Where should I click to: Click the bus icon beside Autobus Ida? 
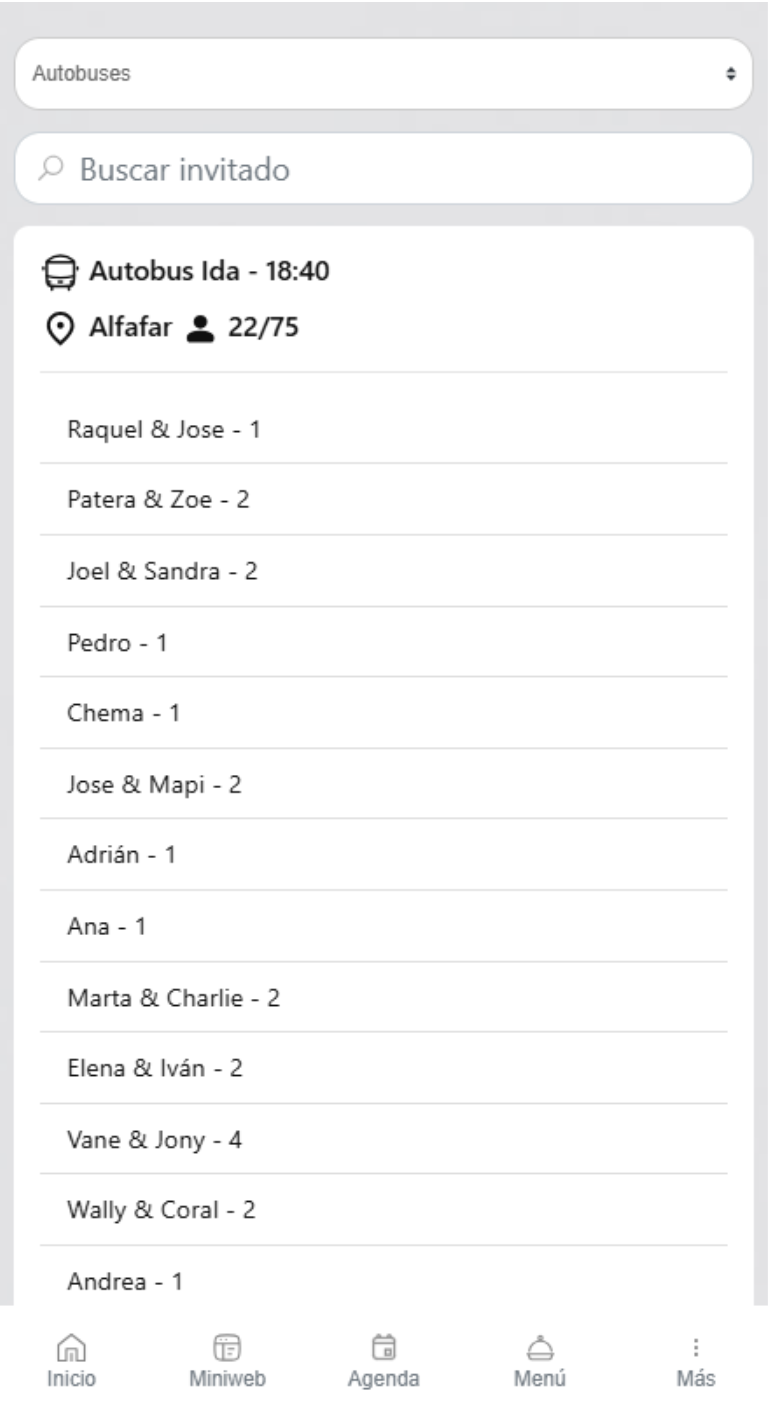pyautogui.click(x=60, y=272)
